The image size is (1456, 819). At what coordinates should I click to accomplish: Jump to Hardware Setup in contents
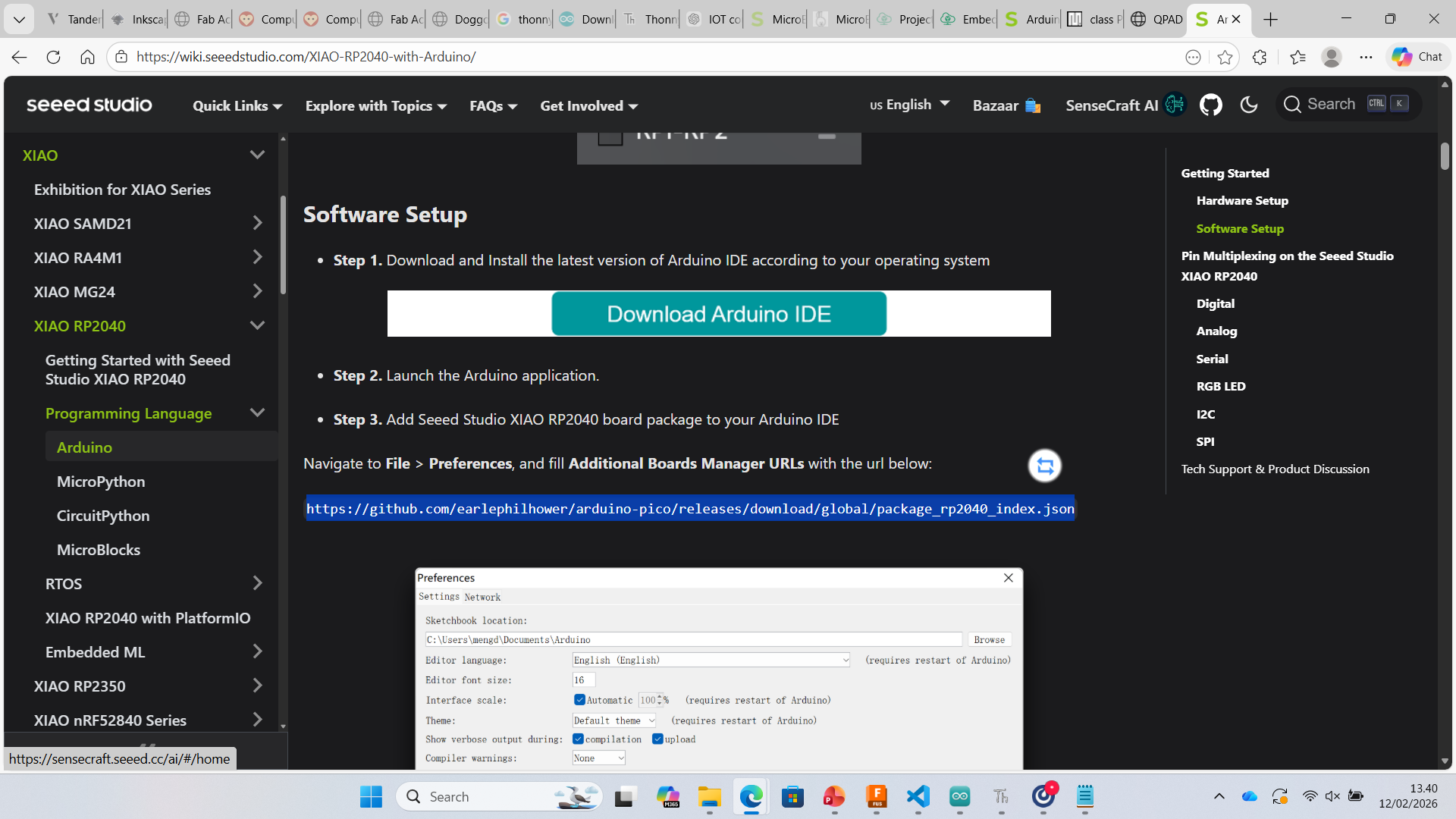[x=1242, y=201]
